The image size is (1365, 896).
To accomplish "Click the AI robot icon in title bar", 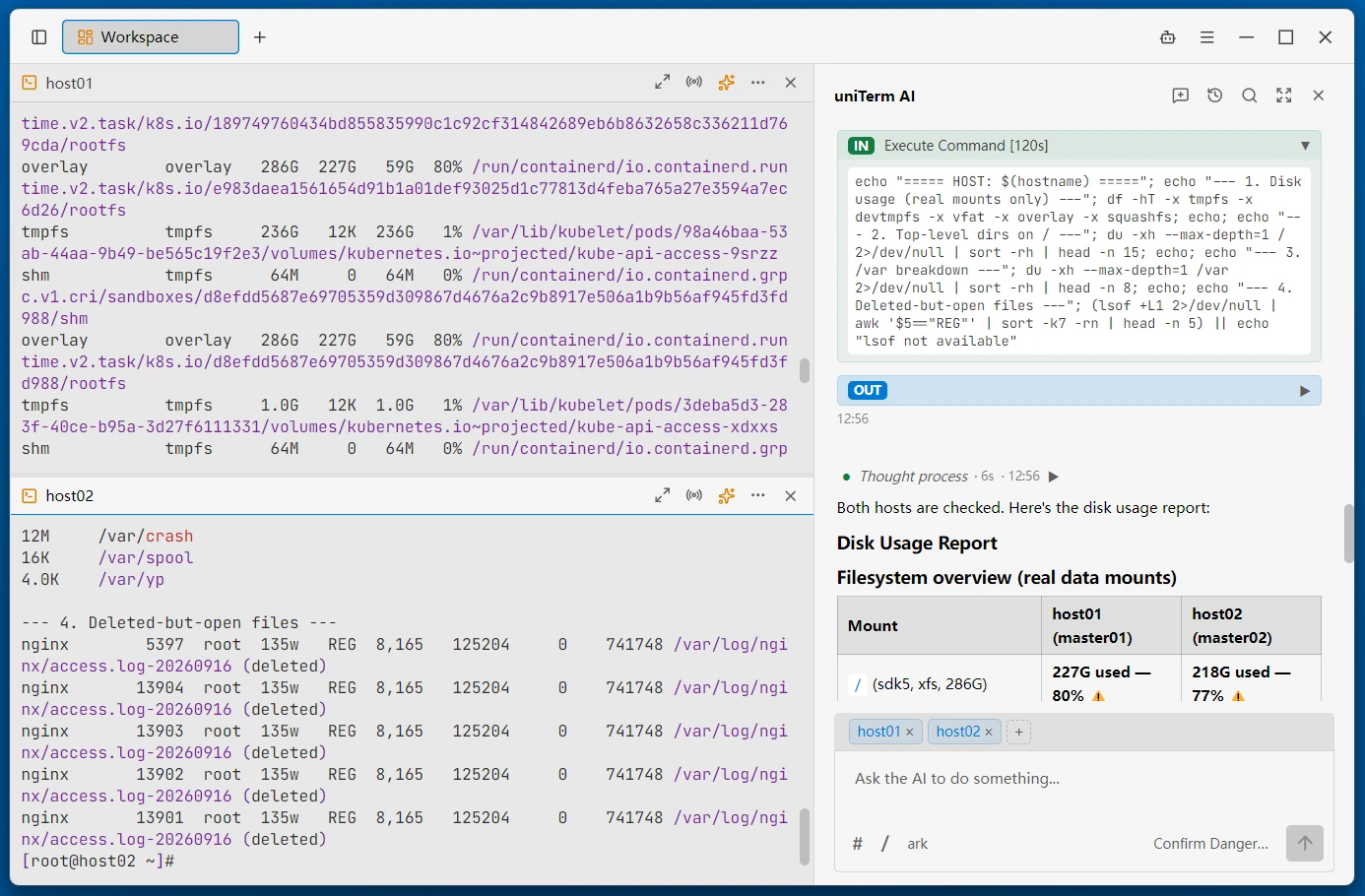I will (x=1168, y=37).
